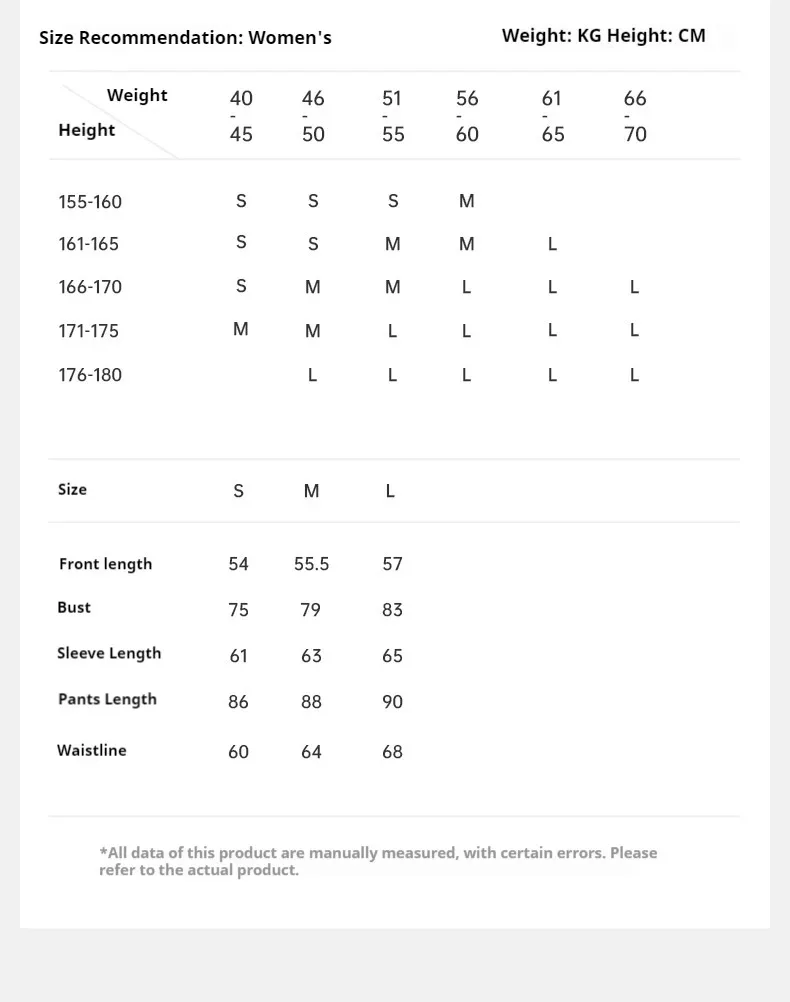Click the manual measurement disclaimer footnote

click(x=378, y=861)
